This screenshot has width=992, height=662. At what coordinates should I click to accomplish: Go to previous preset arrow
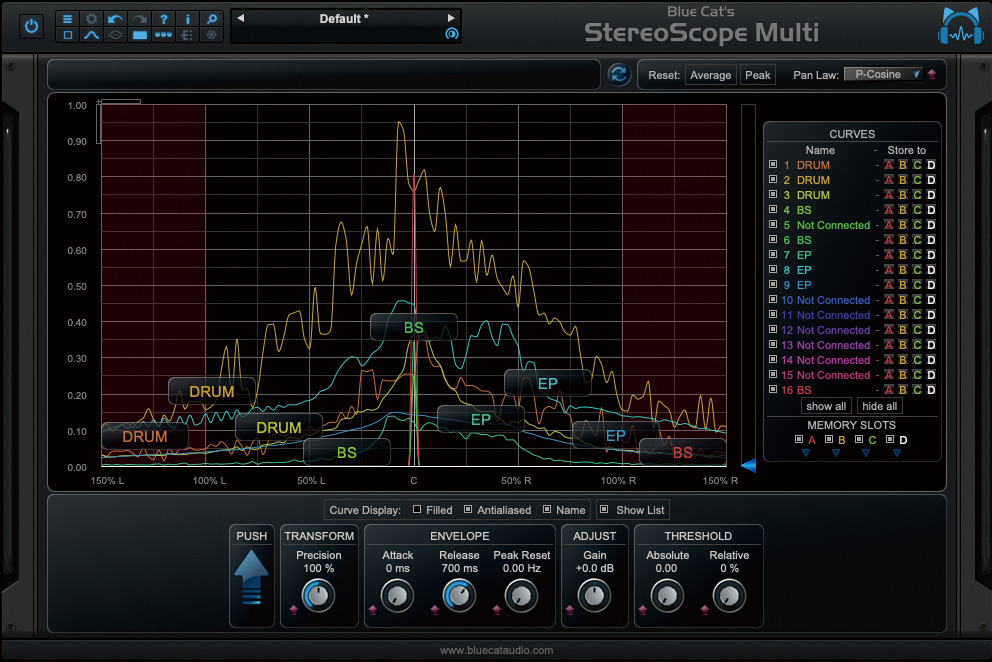point(240,18)
